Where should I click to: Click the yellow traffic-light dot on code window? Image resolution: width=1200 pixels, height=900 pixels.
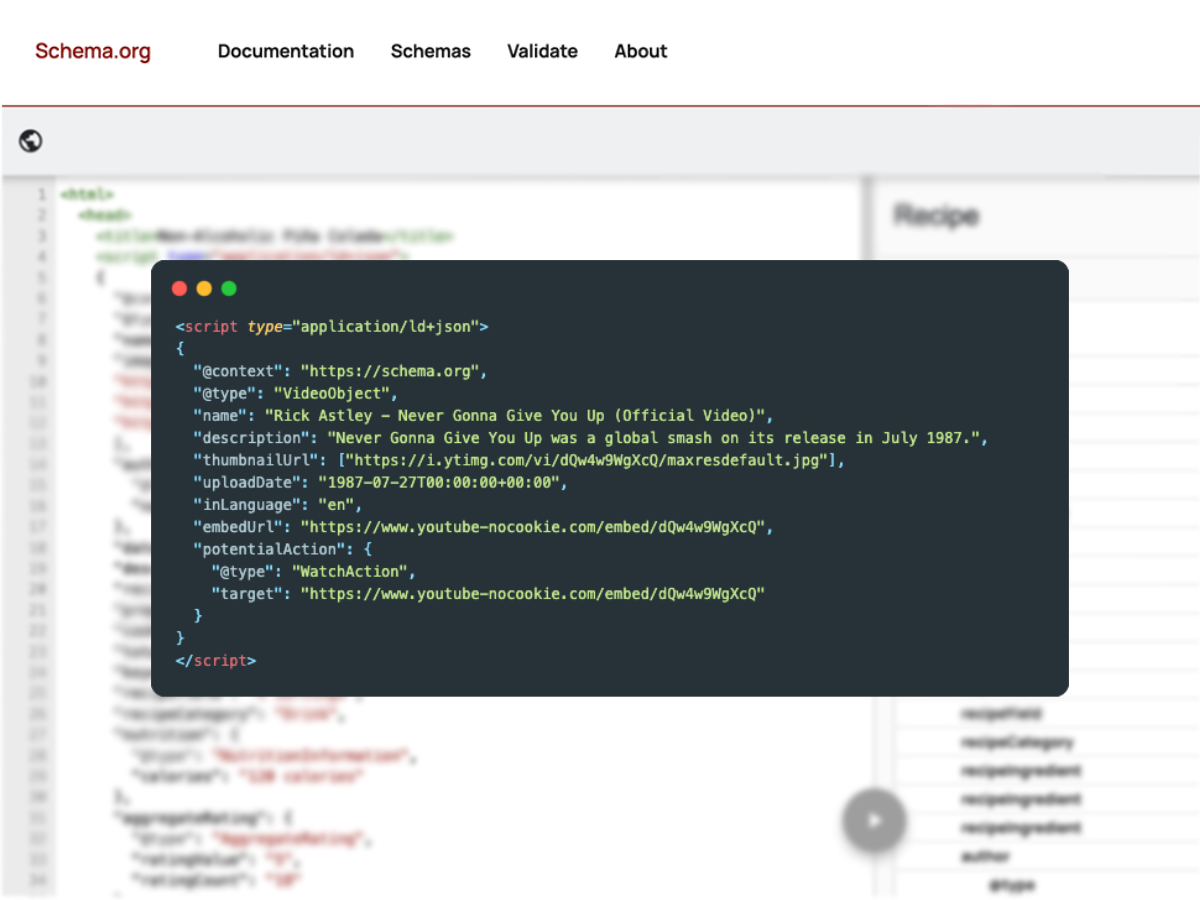coord(204,288)
